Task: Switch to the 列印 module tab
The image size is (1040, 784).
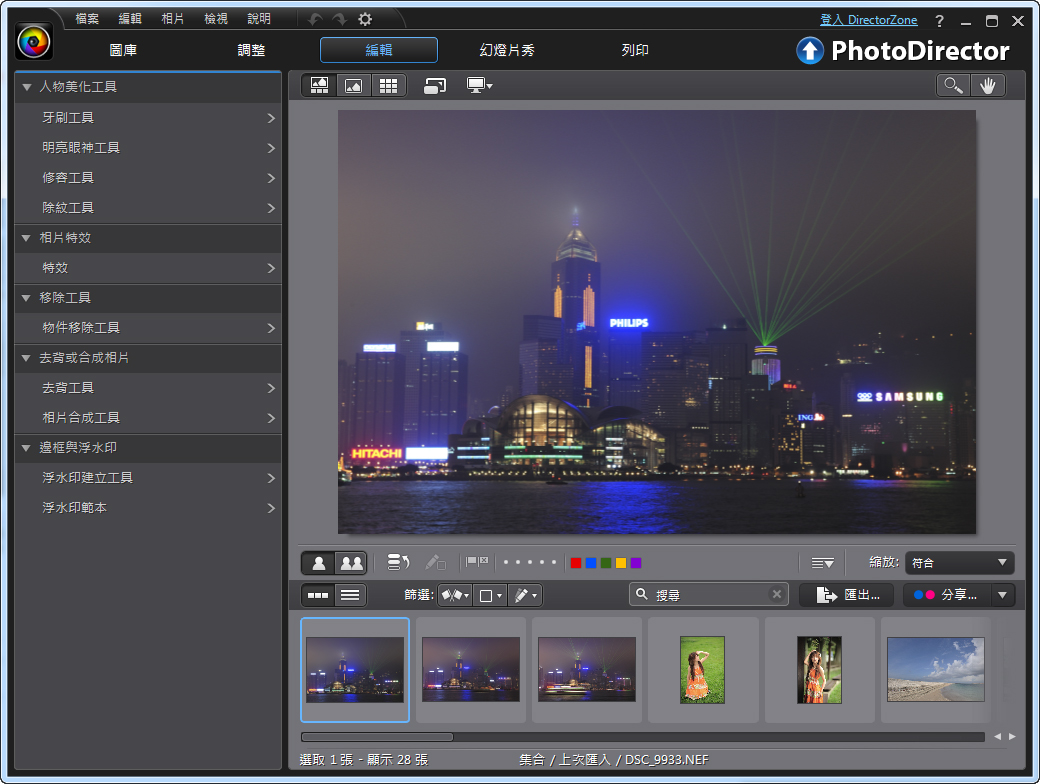Action: coord(635,50)
